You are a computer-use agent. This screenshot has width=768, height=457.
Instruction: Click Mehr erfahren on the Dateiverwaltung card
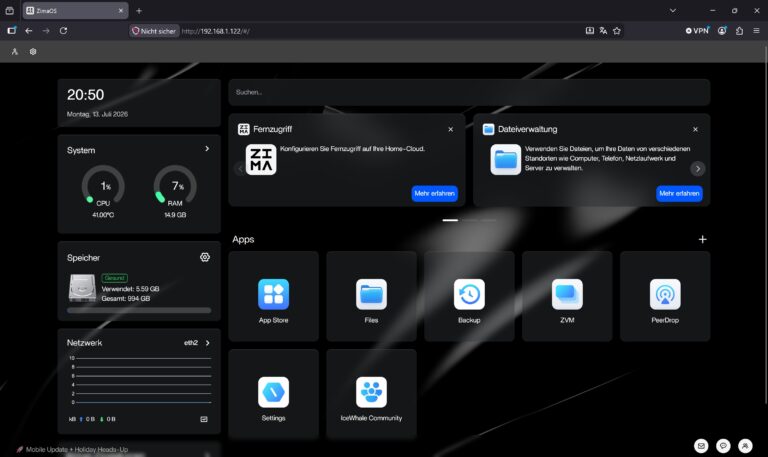click(679, 193)
